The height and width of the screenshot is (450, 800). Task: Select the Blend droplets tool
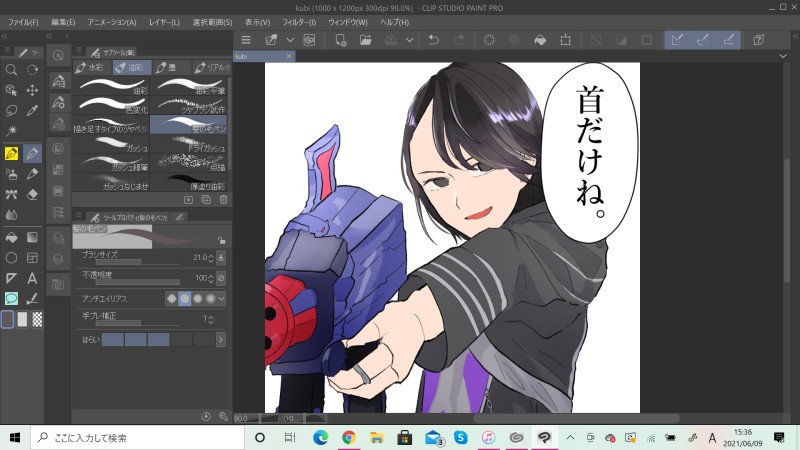pyautogui.click(x=11, y=215)
